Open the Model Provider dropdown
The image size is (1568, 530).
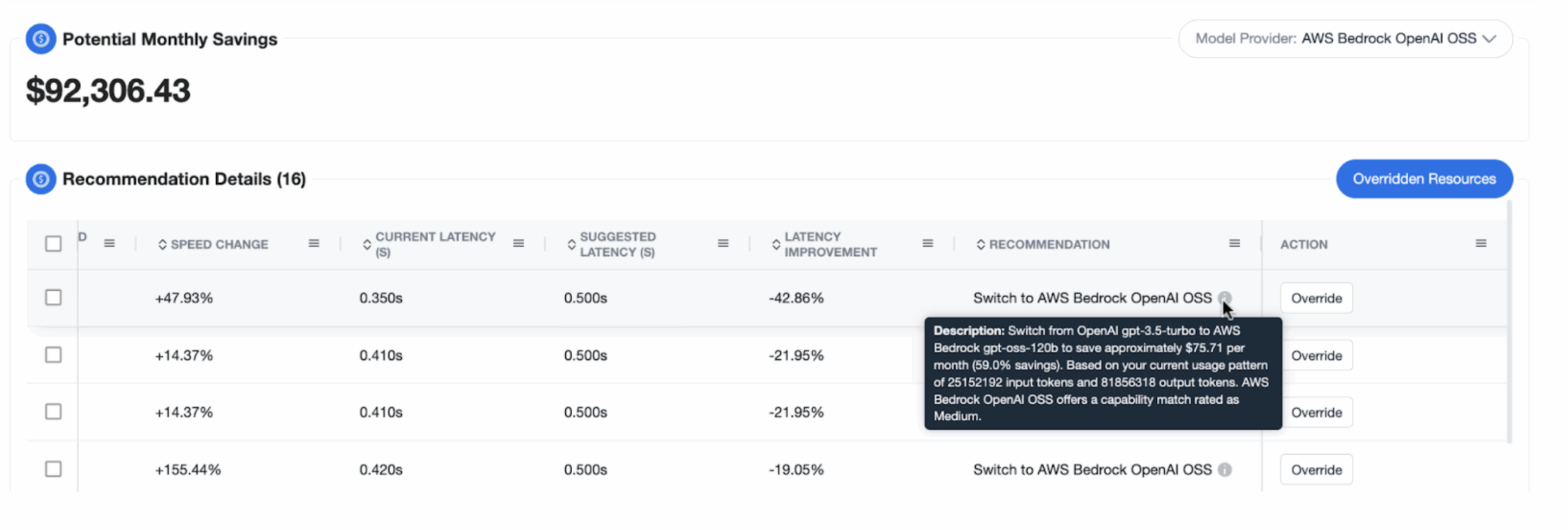click(x=1345, y=39)
